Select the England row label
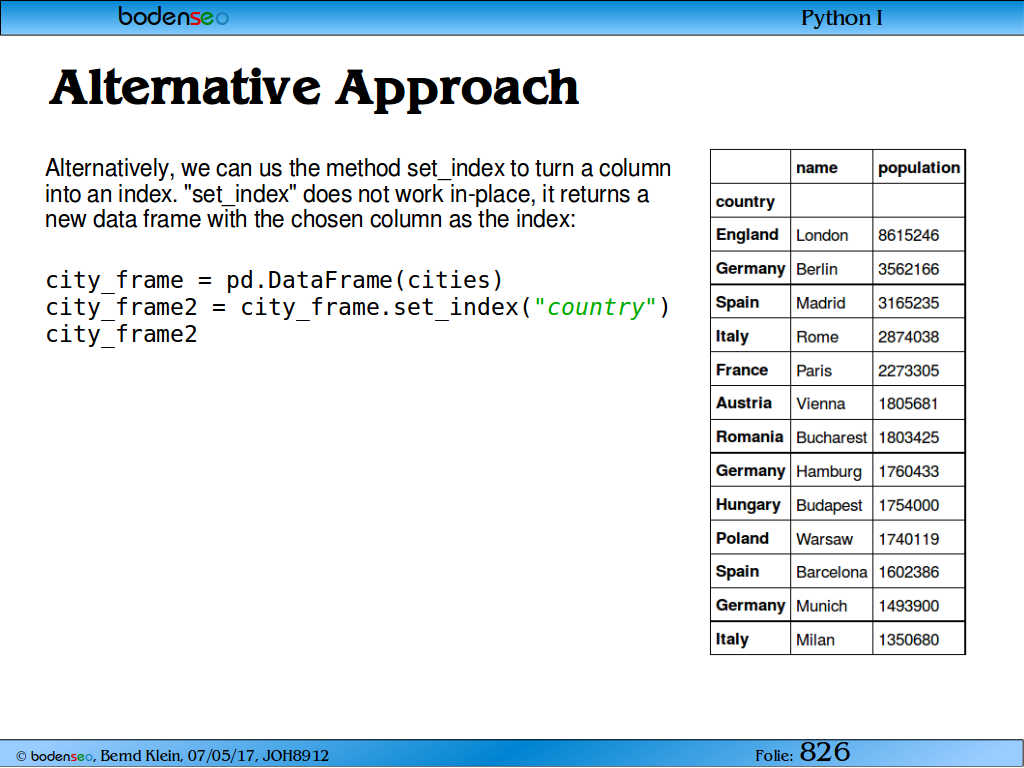Viewport: 1024px width, 768px height. pyautogui.click(x=747, y=235)
